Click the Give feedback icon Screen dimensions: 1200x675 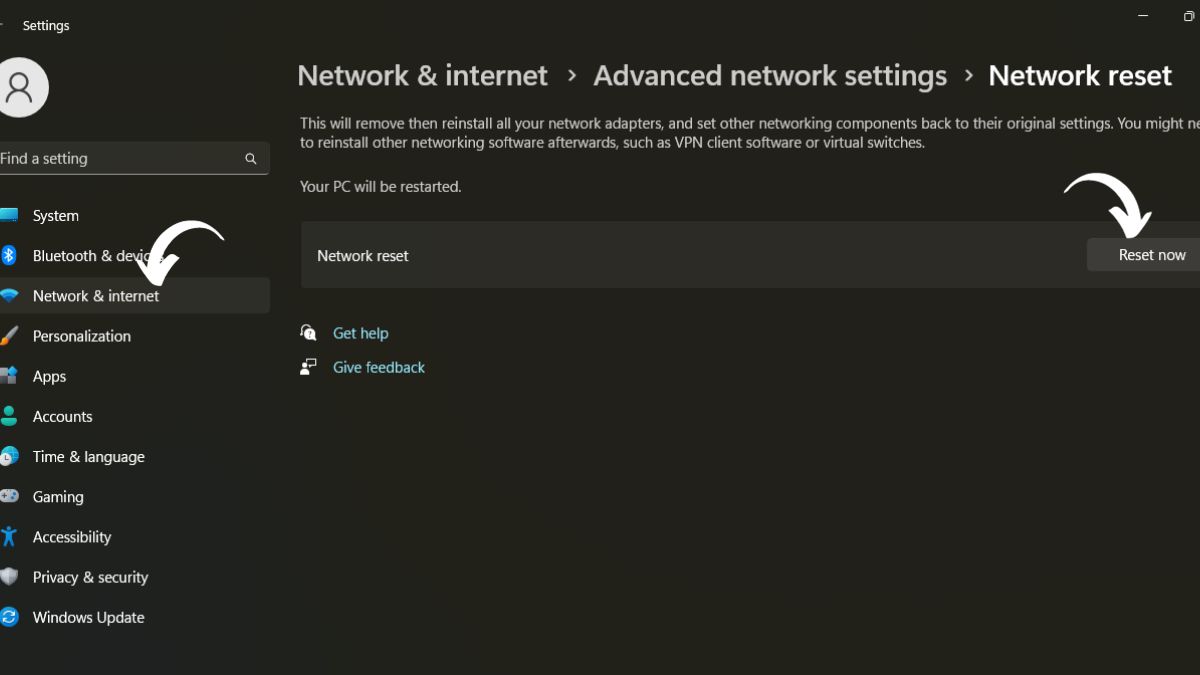(x=309, y=366)
